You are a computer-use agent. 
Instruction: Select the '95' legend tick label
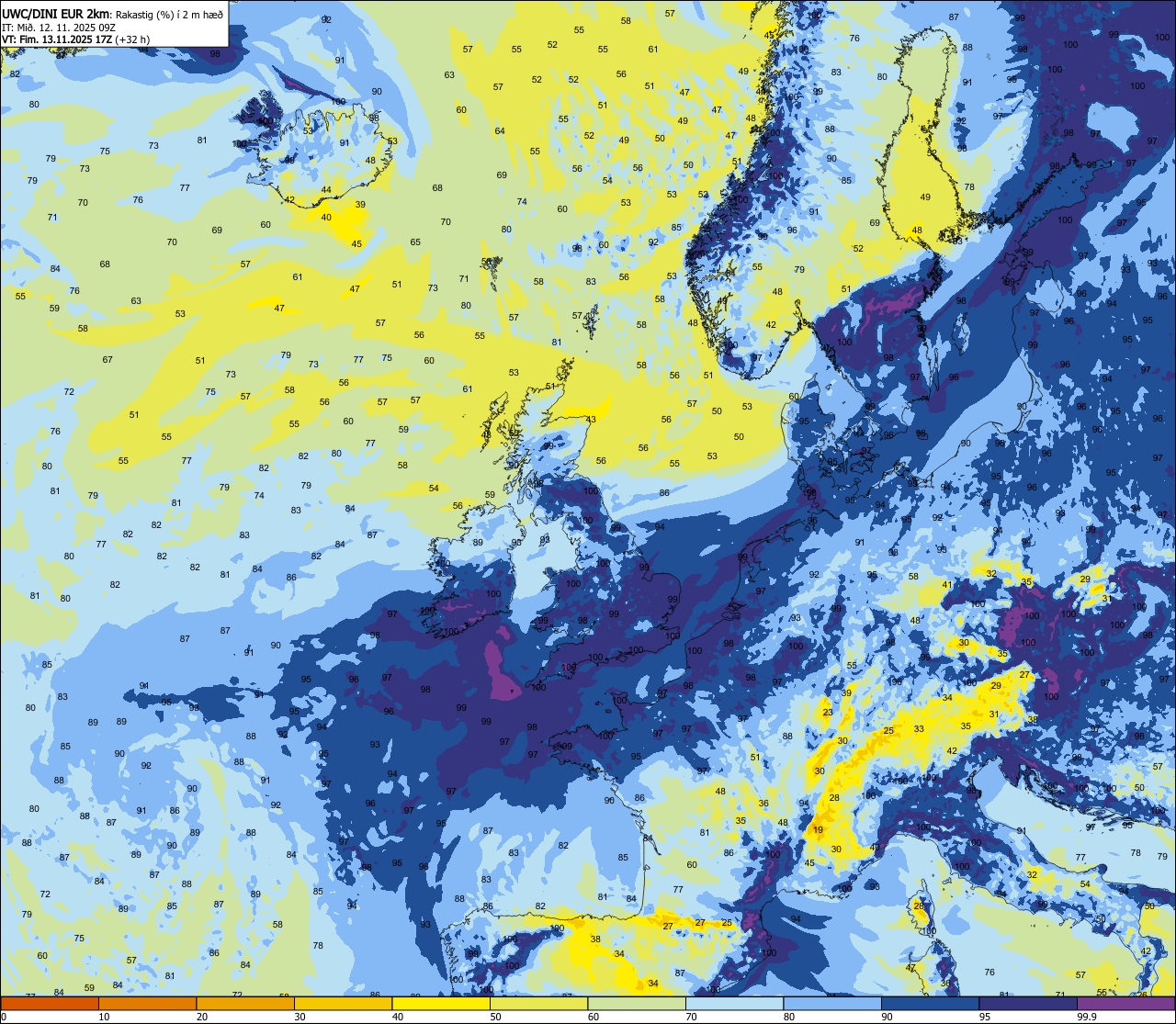(x=984, y=1017)
